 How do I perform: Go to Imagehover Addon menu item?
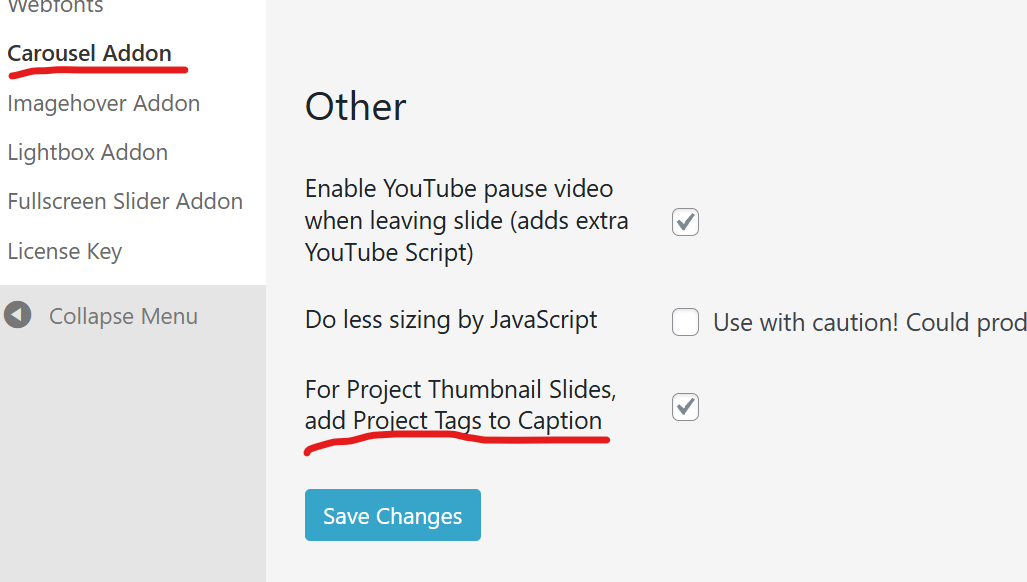point(103,103)
